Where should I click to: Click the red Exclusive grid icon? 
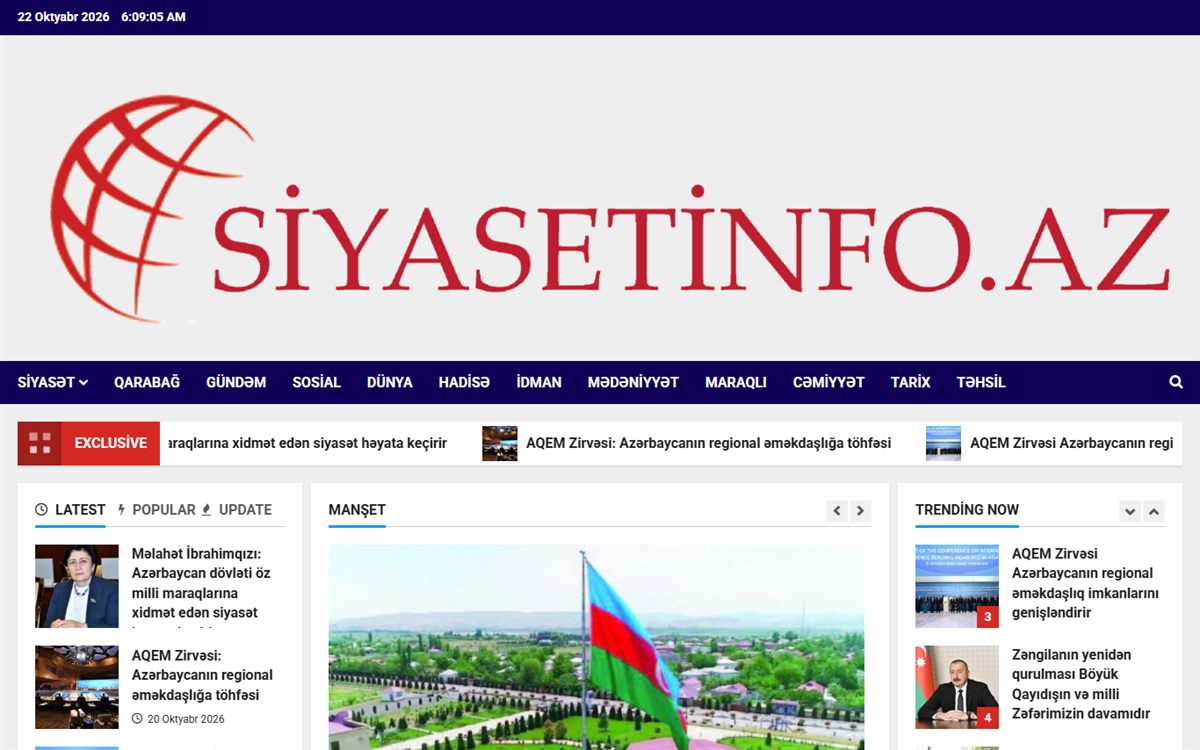pos(39,443)
